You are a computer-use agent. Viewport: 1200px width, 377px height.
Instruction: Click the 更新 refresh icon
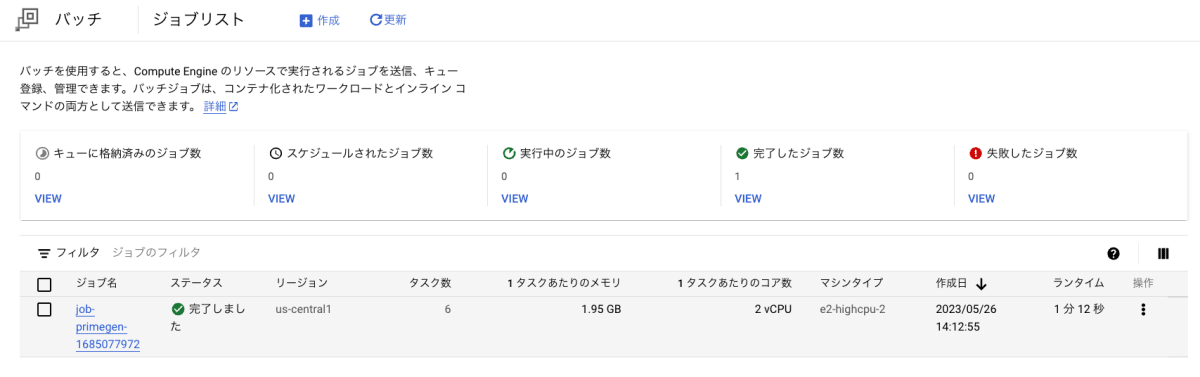[x=375, y=20]
